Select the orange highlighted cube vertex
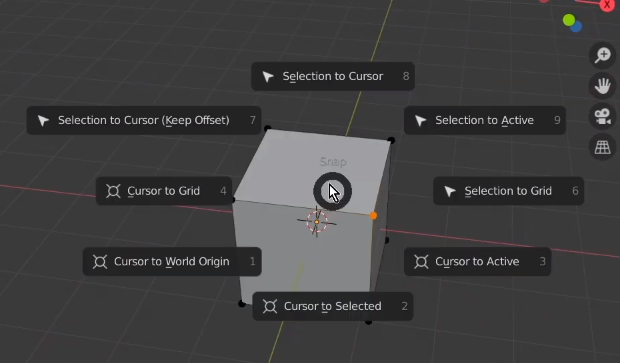 pos(373,216)
